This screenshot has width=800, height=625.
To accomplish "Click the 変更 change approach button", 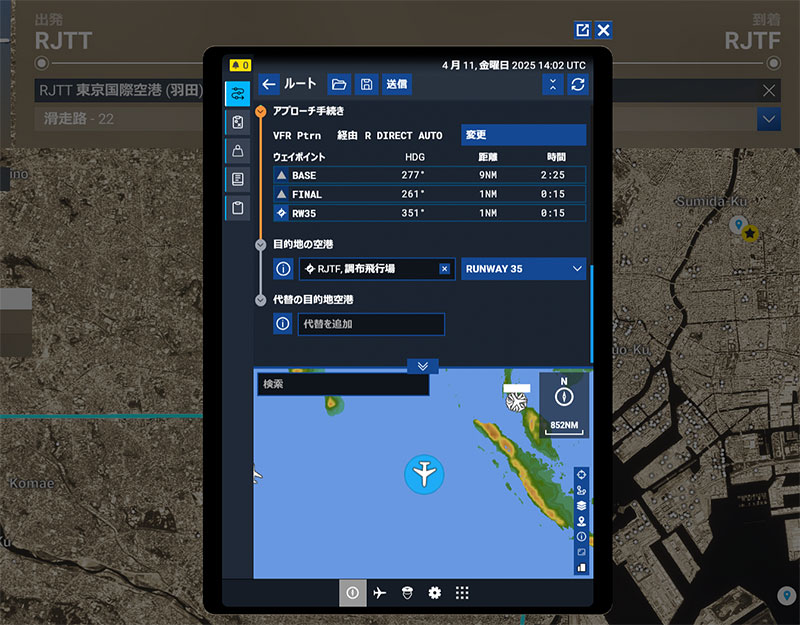I will 523,135.
